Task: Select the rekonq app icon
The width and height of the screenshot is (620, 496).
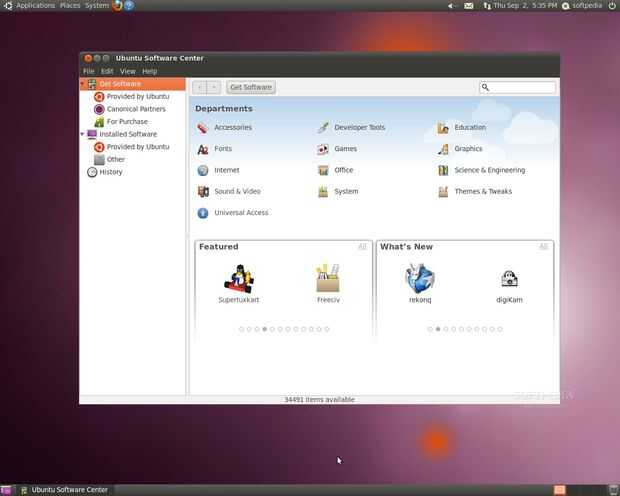Action: pos(420,278)
